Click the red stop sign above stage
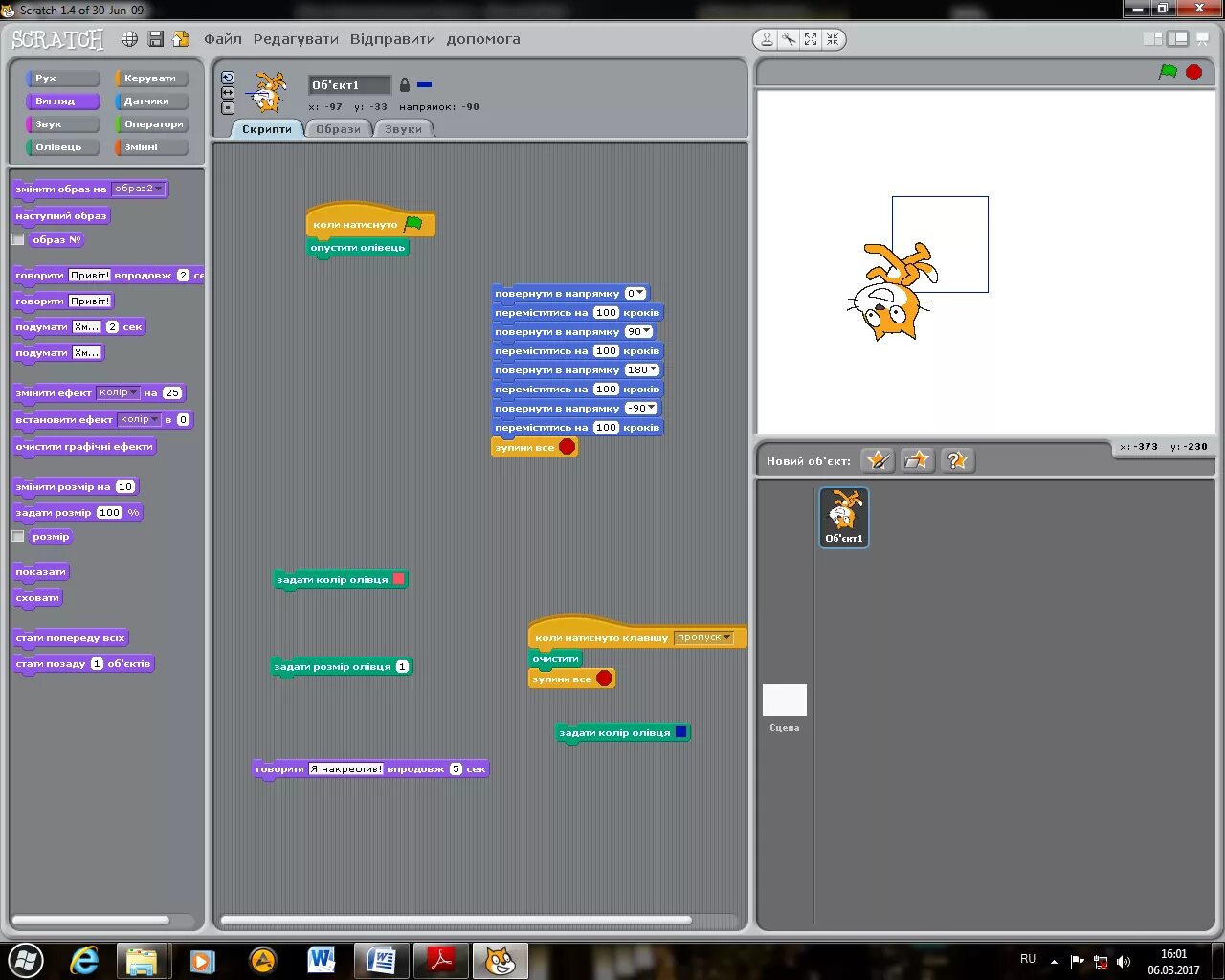 click(x=1193, y=72)
